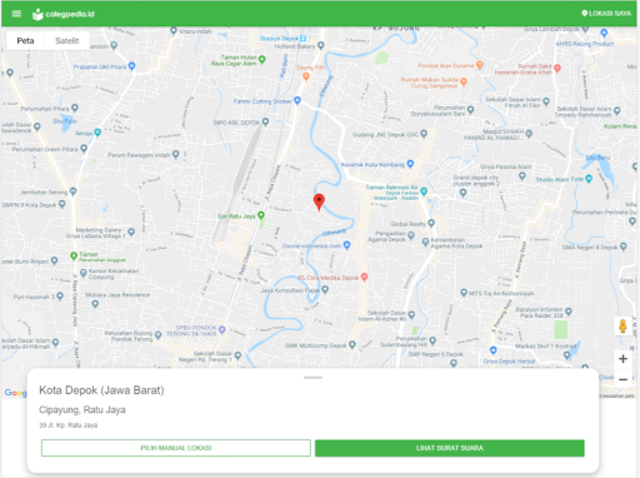
Task: Zoom in with the plus button
Action: pos(623,359)
